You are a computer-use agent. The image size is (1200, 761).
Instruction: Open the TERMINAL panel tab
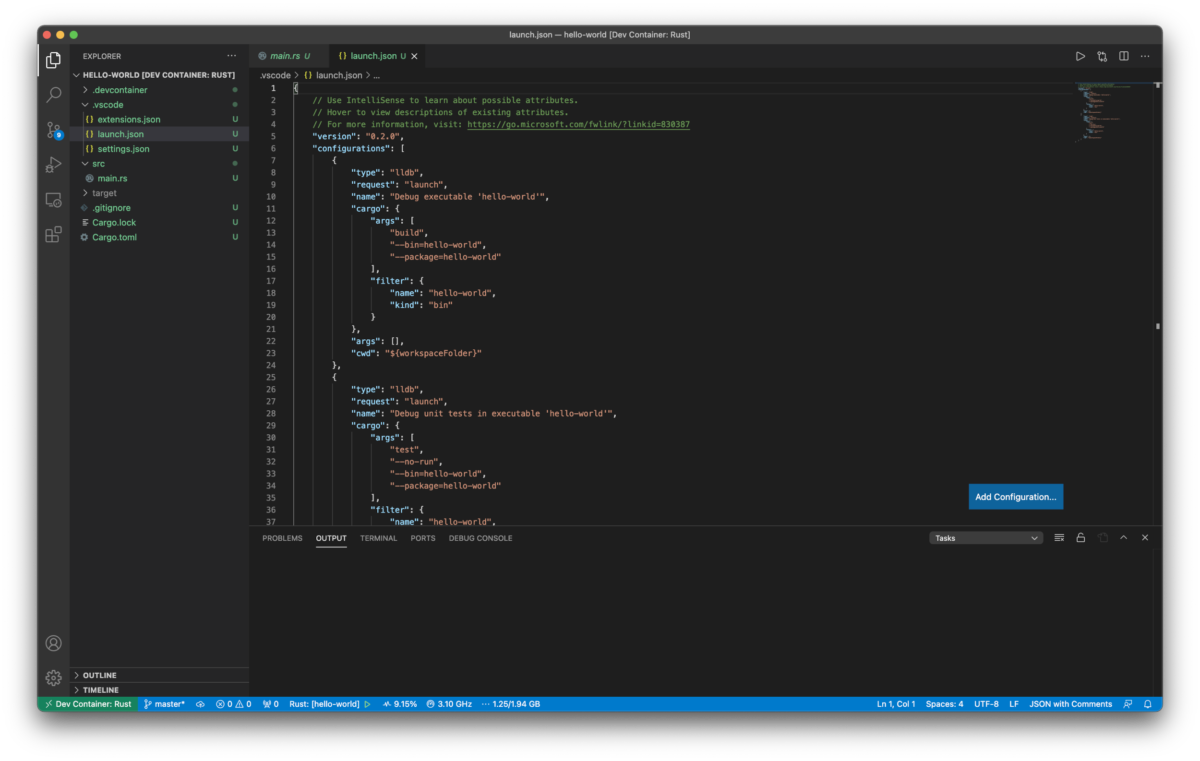(x=378, y=538)
